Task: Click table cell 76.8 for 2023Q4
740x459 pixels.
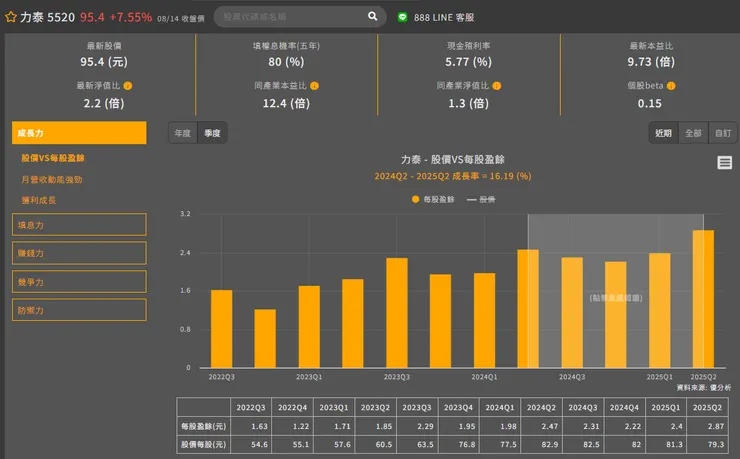Action: coord(458,444)
